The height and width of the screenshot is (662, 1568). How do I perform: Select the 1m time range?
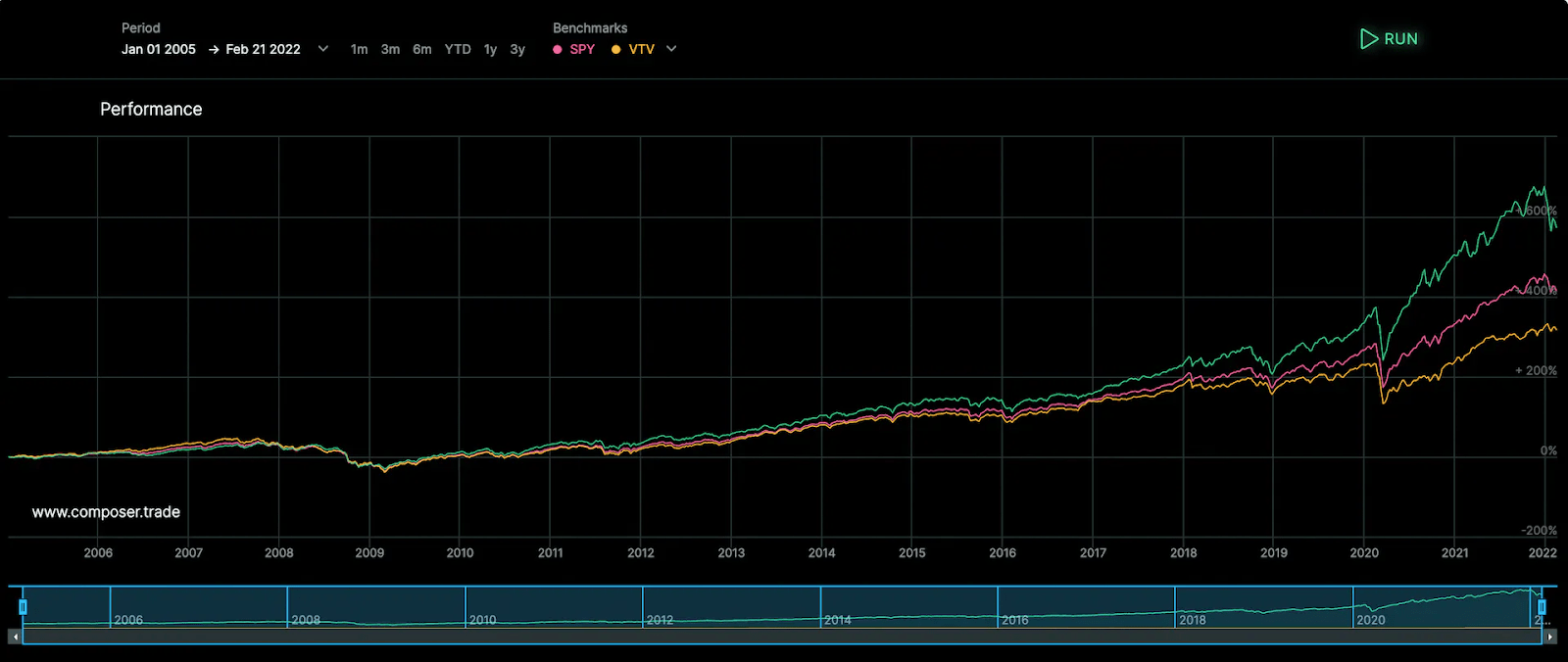pyautogui.click(x=359, y=50)
